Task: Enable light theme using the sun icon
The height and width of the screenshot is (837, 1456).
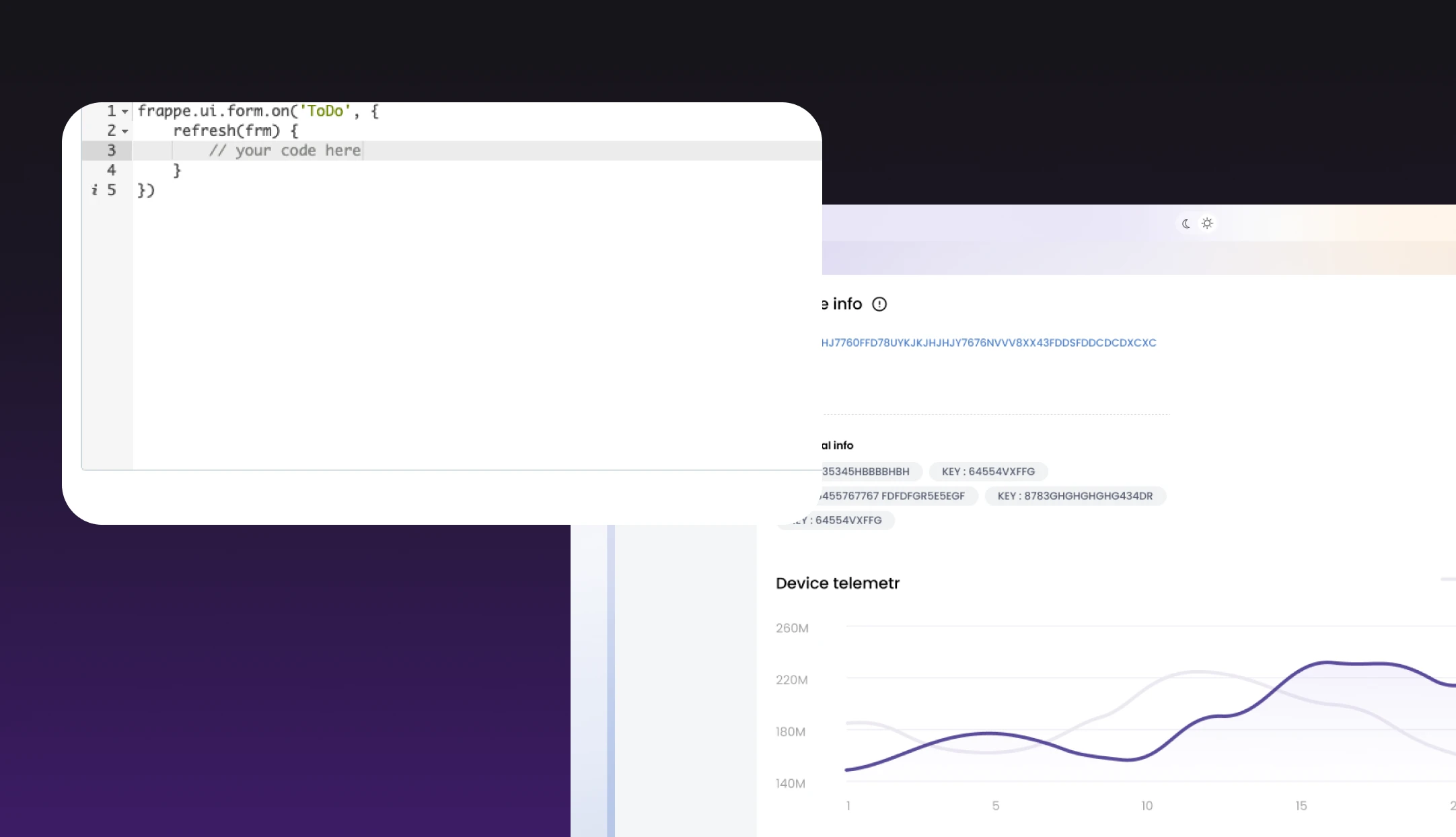Action: 1206,223
